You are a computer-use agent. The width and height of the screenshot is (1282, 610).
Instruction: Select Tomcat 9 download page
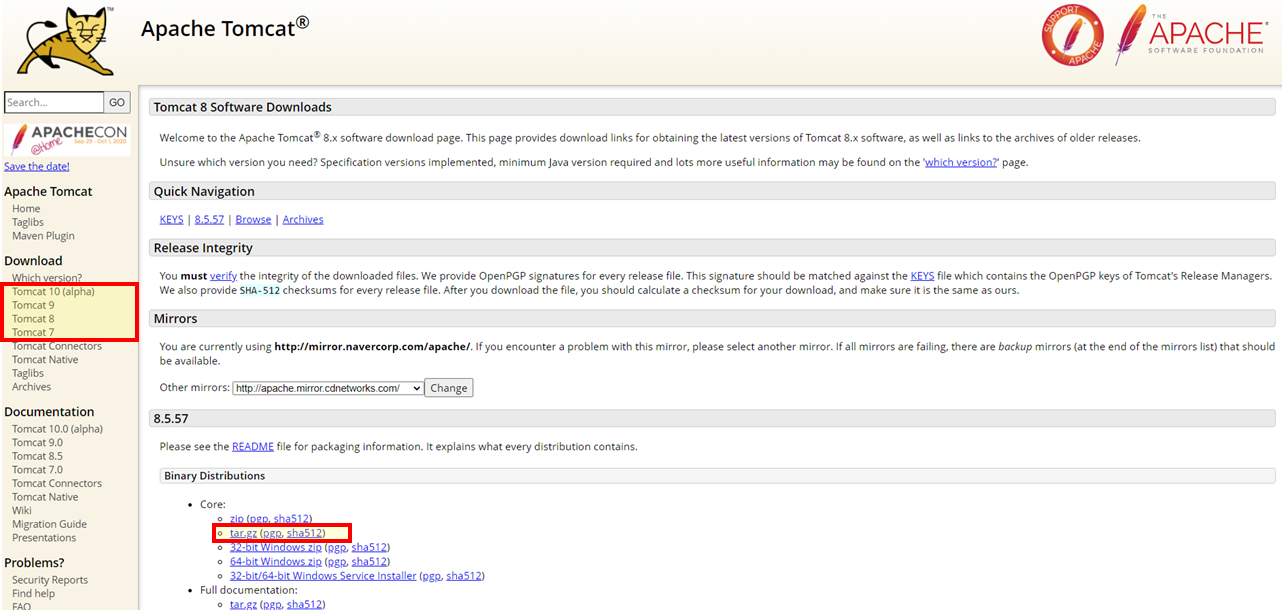click(x=33, y=305)
